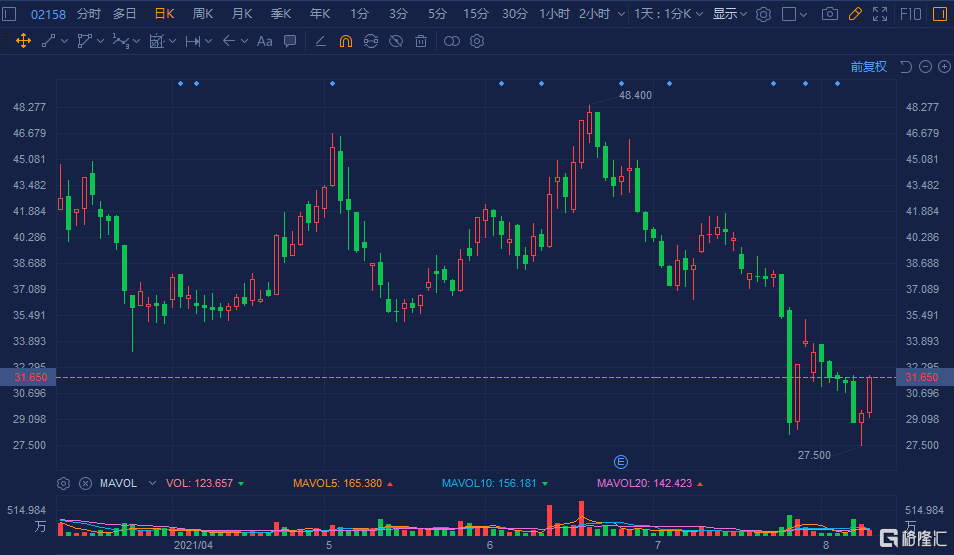Switch to 季K quarterly tab

click(x=280, y=13)
